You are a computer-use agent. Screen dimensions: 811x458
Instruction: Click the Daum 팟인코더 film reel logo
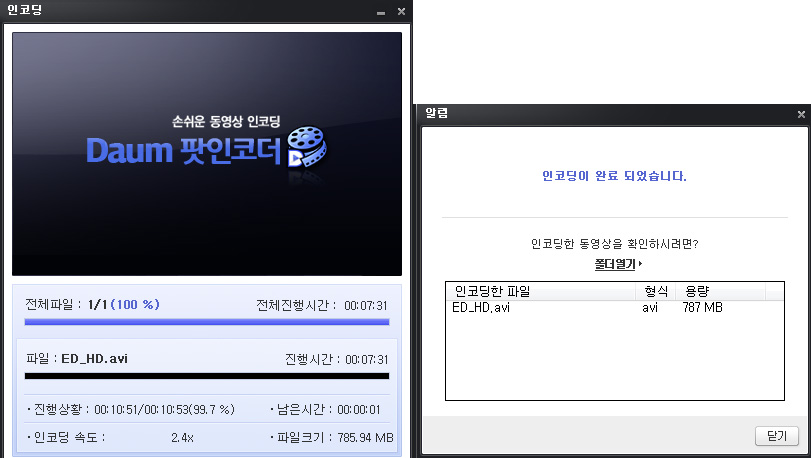coord(306,147)
